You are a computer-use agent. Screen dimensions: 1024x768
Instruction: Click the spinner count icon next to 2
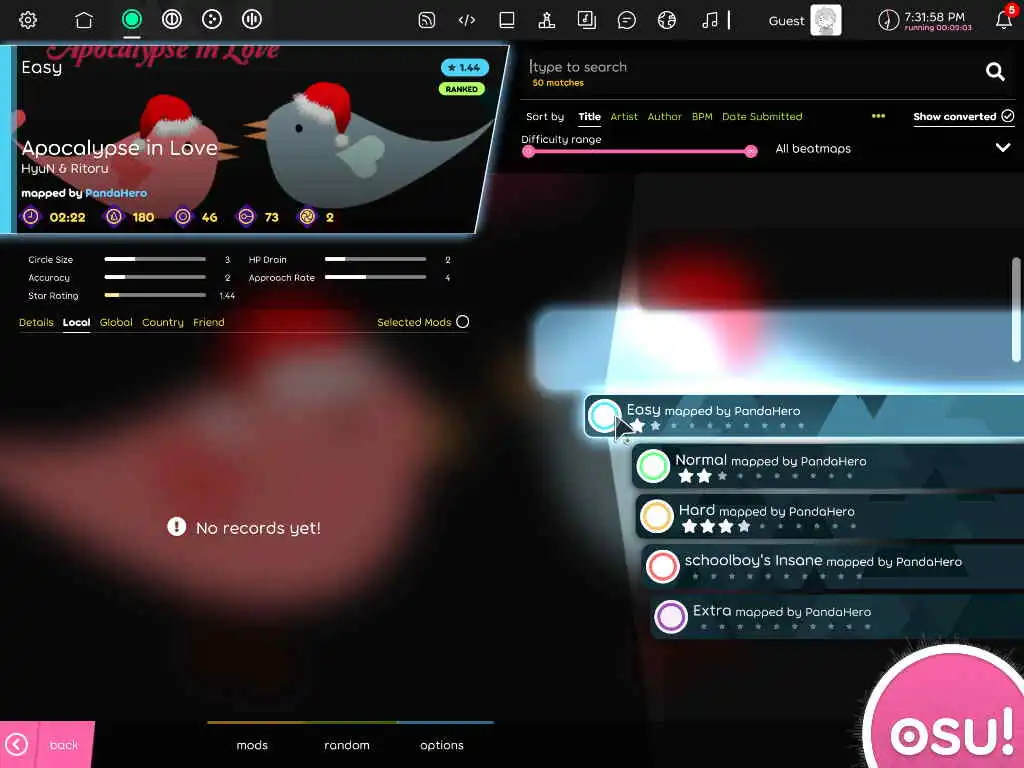tap(307, 216)
